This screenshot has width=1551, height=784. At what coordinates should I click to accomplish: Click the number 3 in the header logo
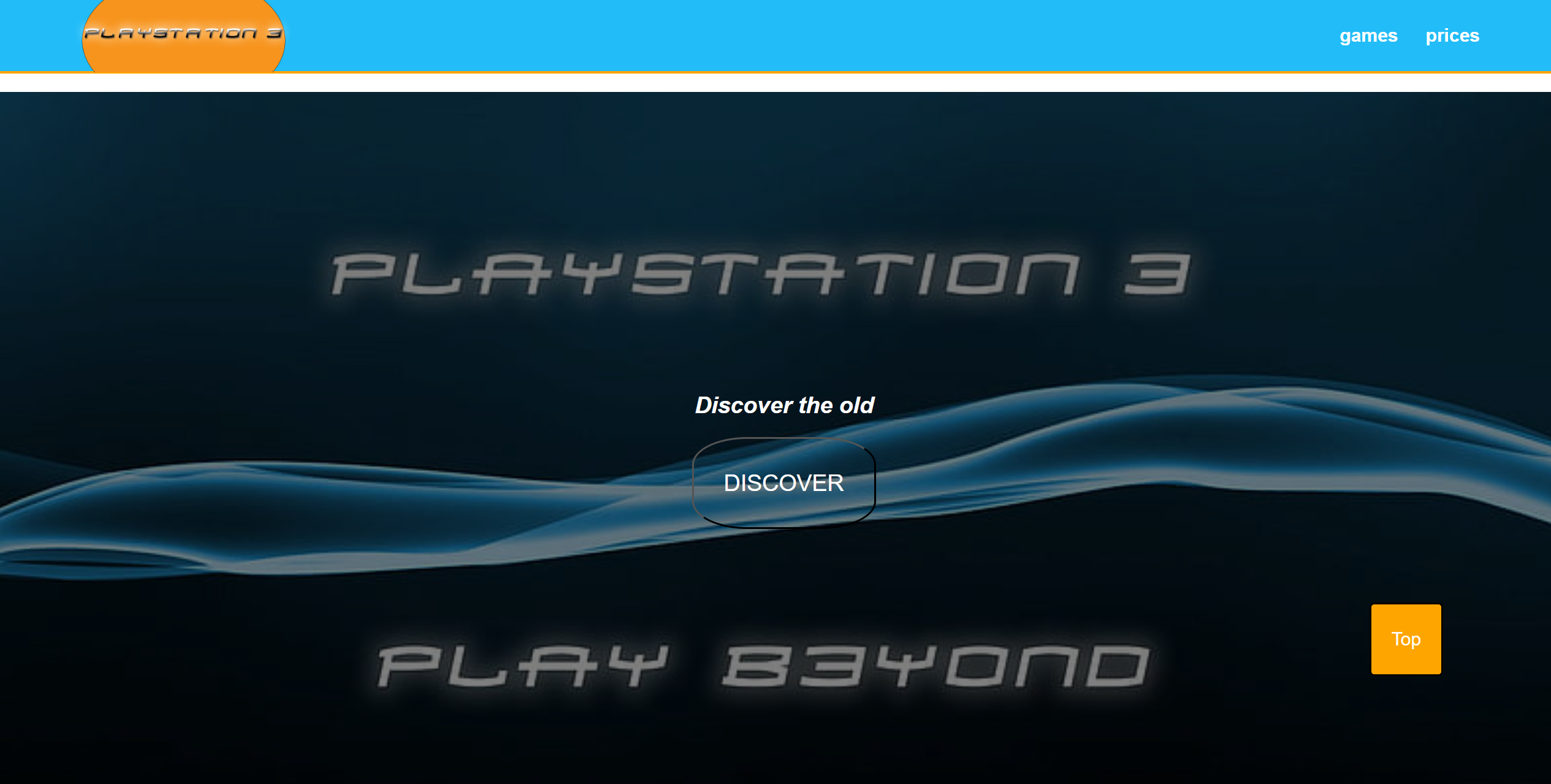coord(275,33)
